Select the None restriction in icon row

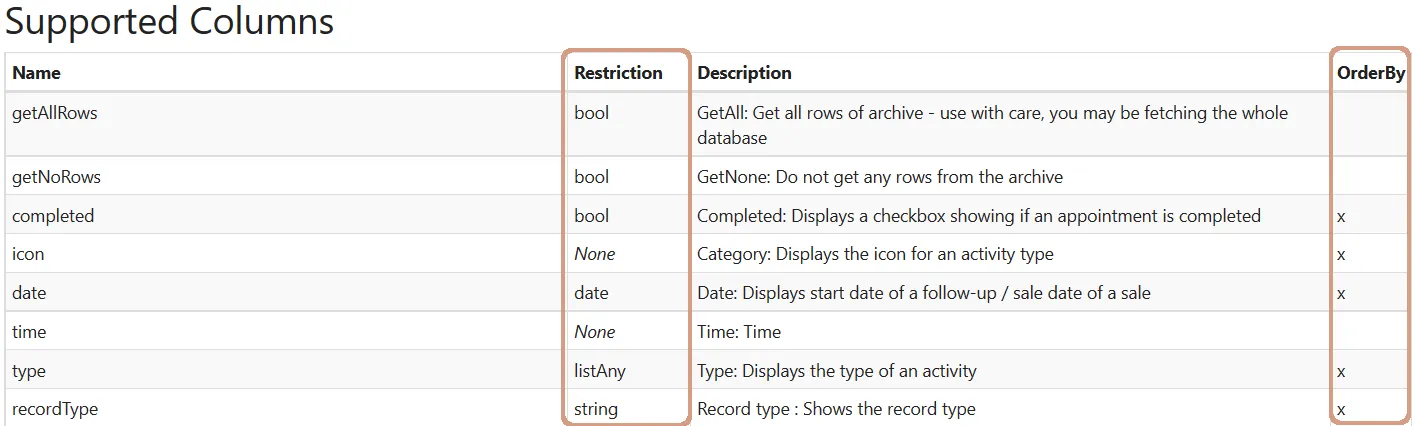pyautogui.click(x=595, y=254)
